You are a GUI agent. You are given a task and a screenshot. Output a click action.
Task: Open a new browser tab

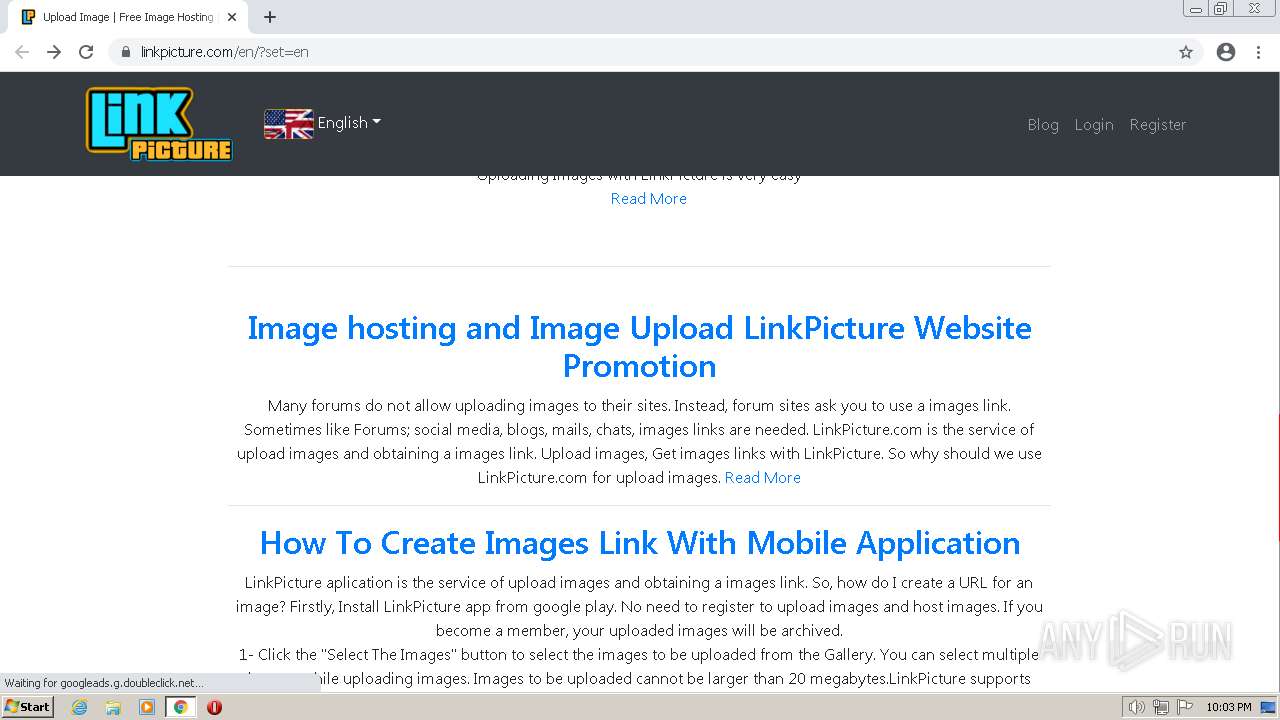coord(270,17)
